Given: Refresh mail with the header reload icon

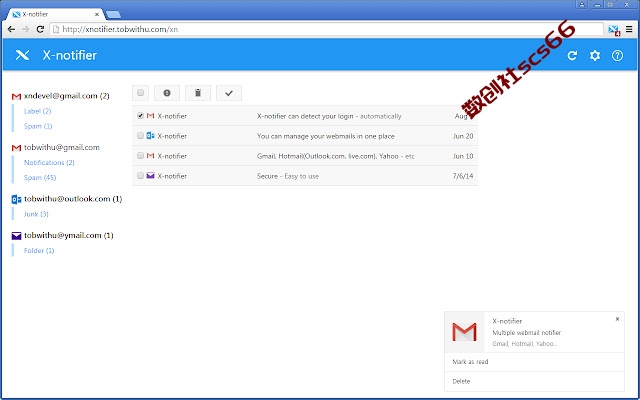Looking at the screenshot, I should coord(572,56).
